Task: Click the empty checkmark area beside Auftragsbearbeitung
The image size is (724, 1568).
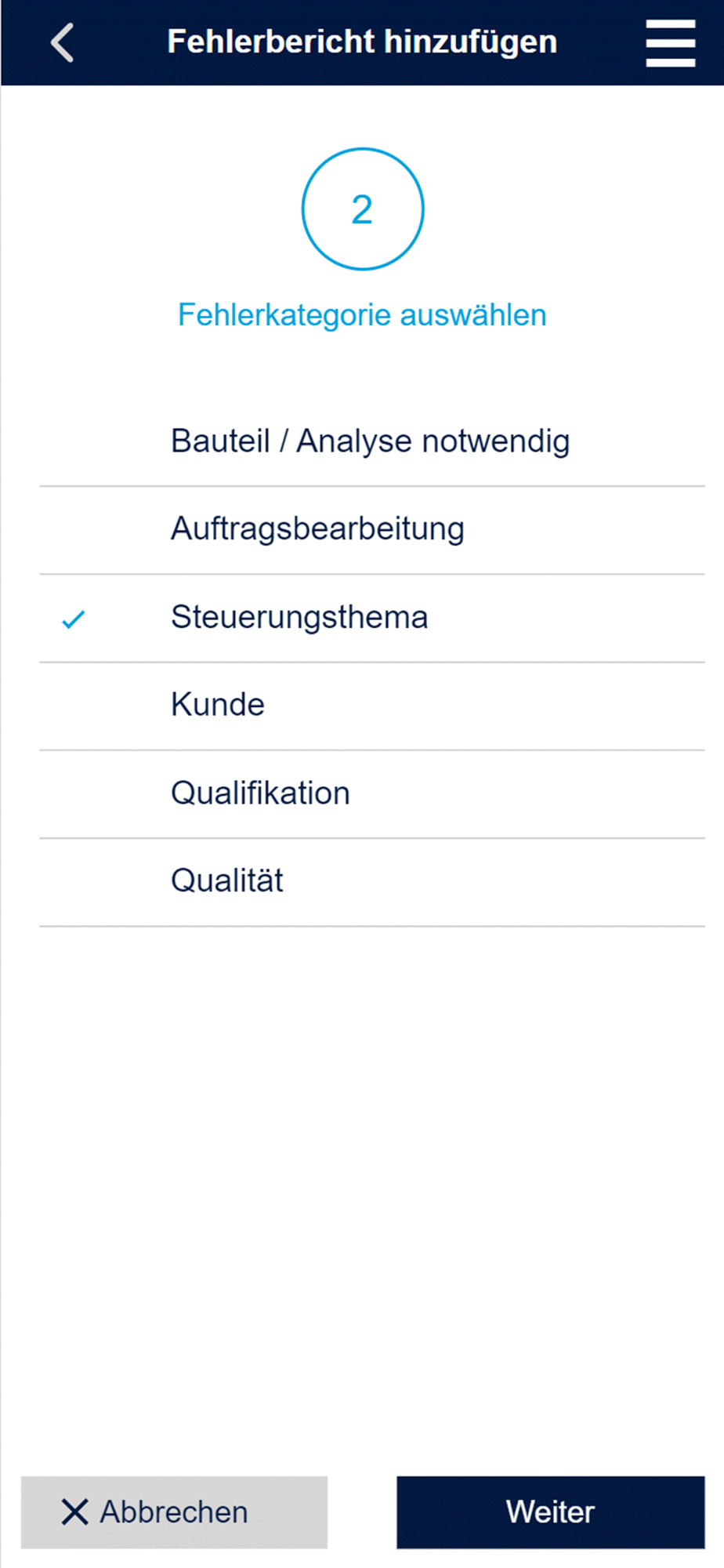Action: [x=73, y=531]
